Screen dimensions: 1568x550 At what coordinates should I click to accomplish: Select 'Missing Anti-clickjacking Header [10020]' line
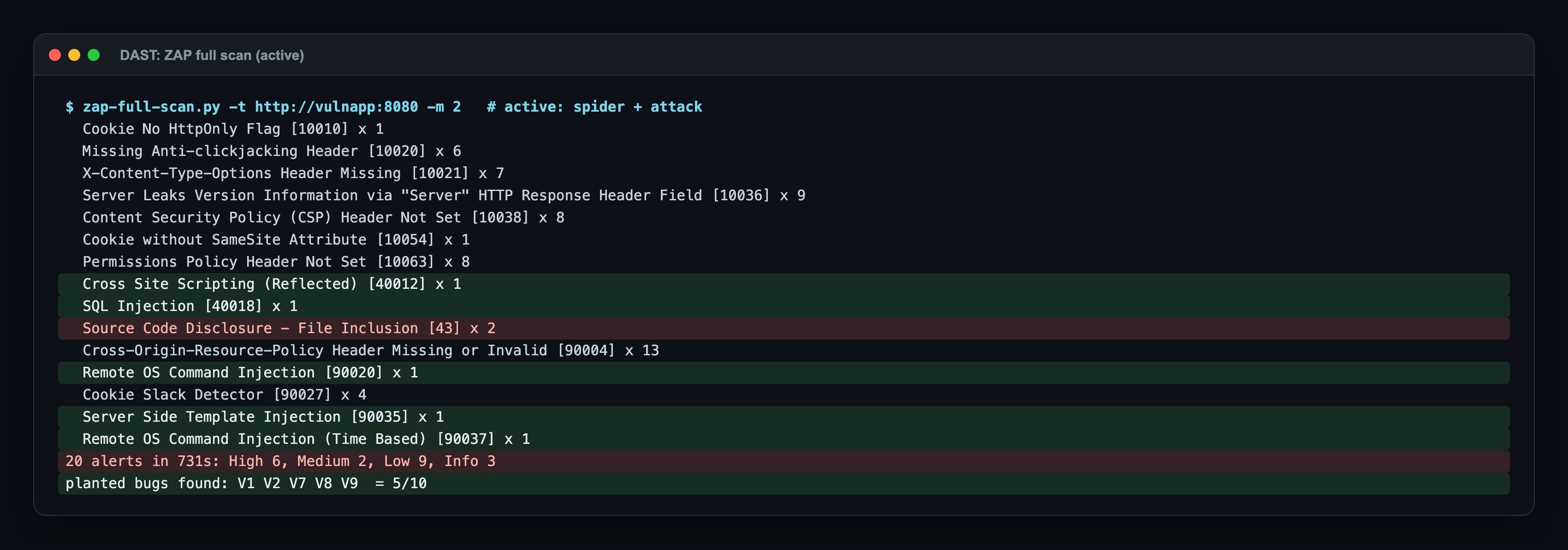272,151
